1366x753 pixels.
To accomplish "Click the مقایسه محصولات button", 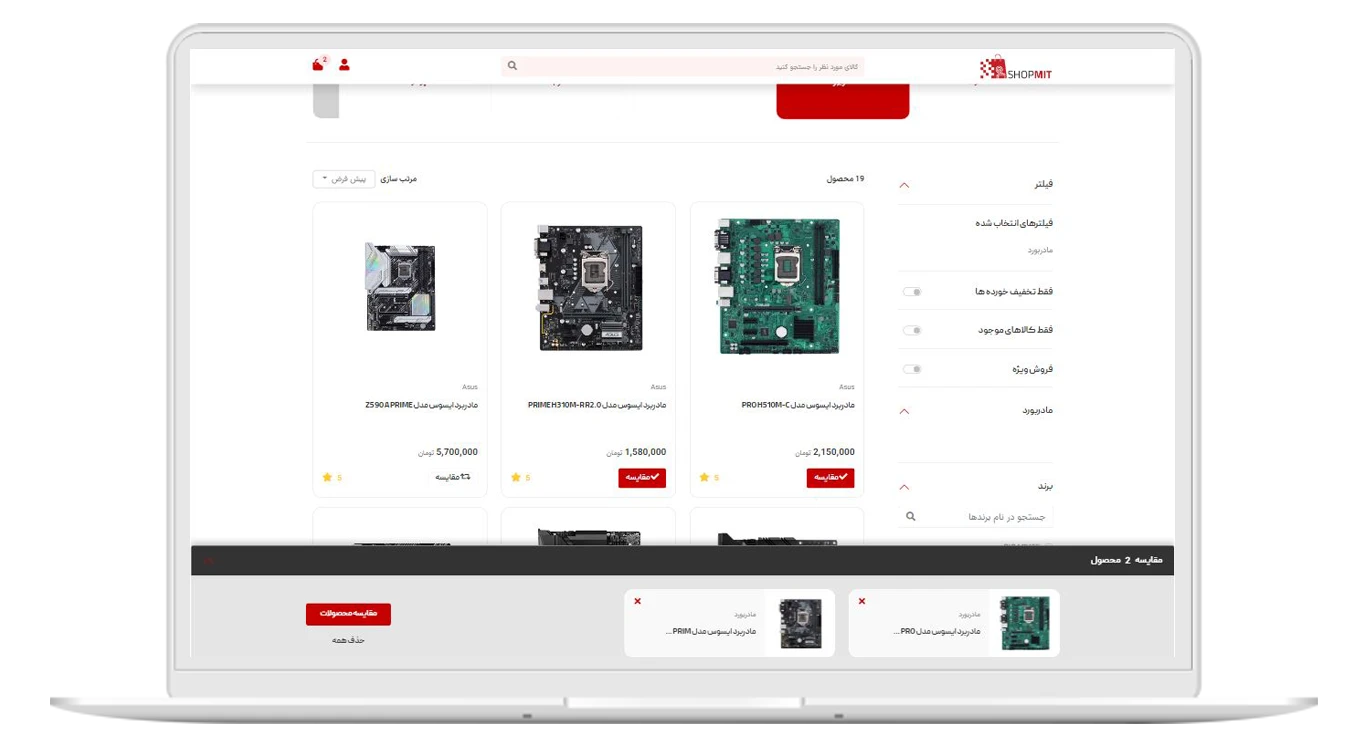I will click(x=348, y=613).
